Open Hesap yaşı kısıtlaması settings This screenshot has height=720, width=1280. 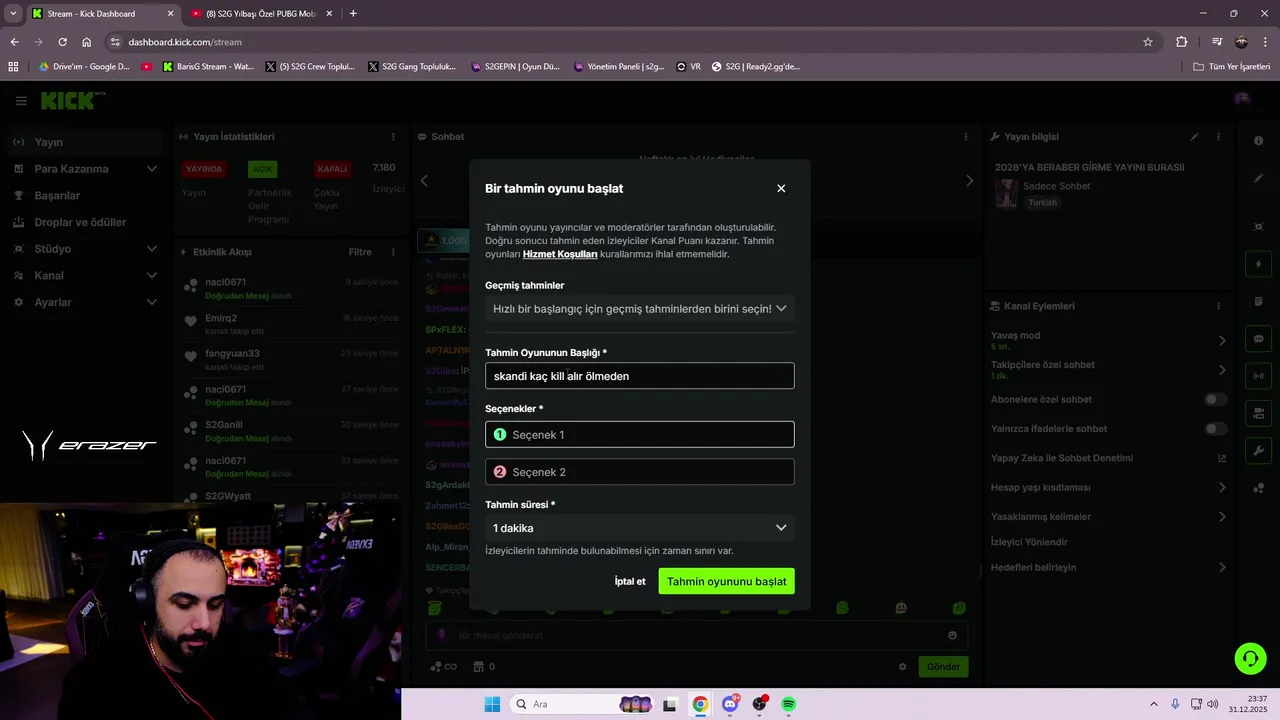[x=1108, y=487]
